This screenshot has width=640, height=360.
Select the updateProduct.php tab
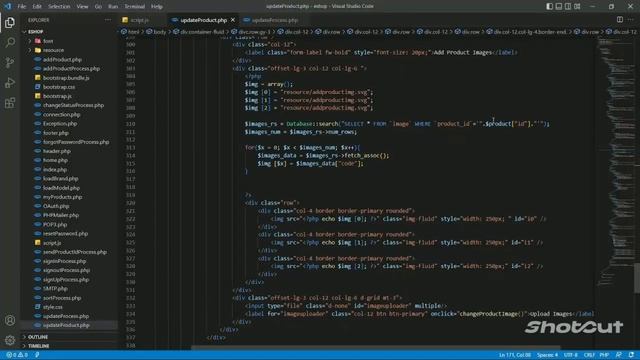pos(203,20)
